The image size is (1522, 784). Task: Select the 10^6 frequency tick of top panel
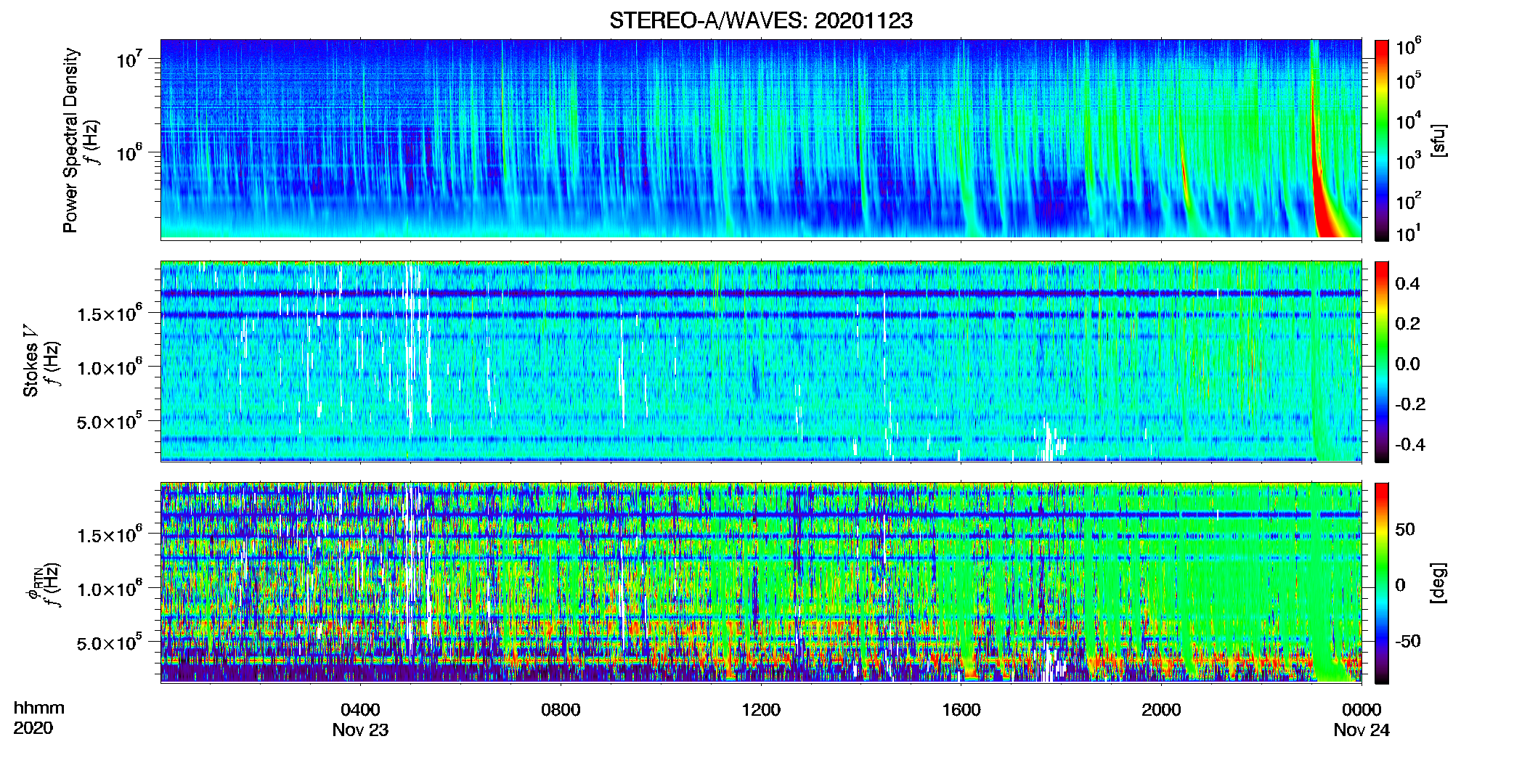pyautogui.click(x=129, y=152)
